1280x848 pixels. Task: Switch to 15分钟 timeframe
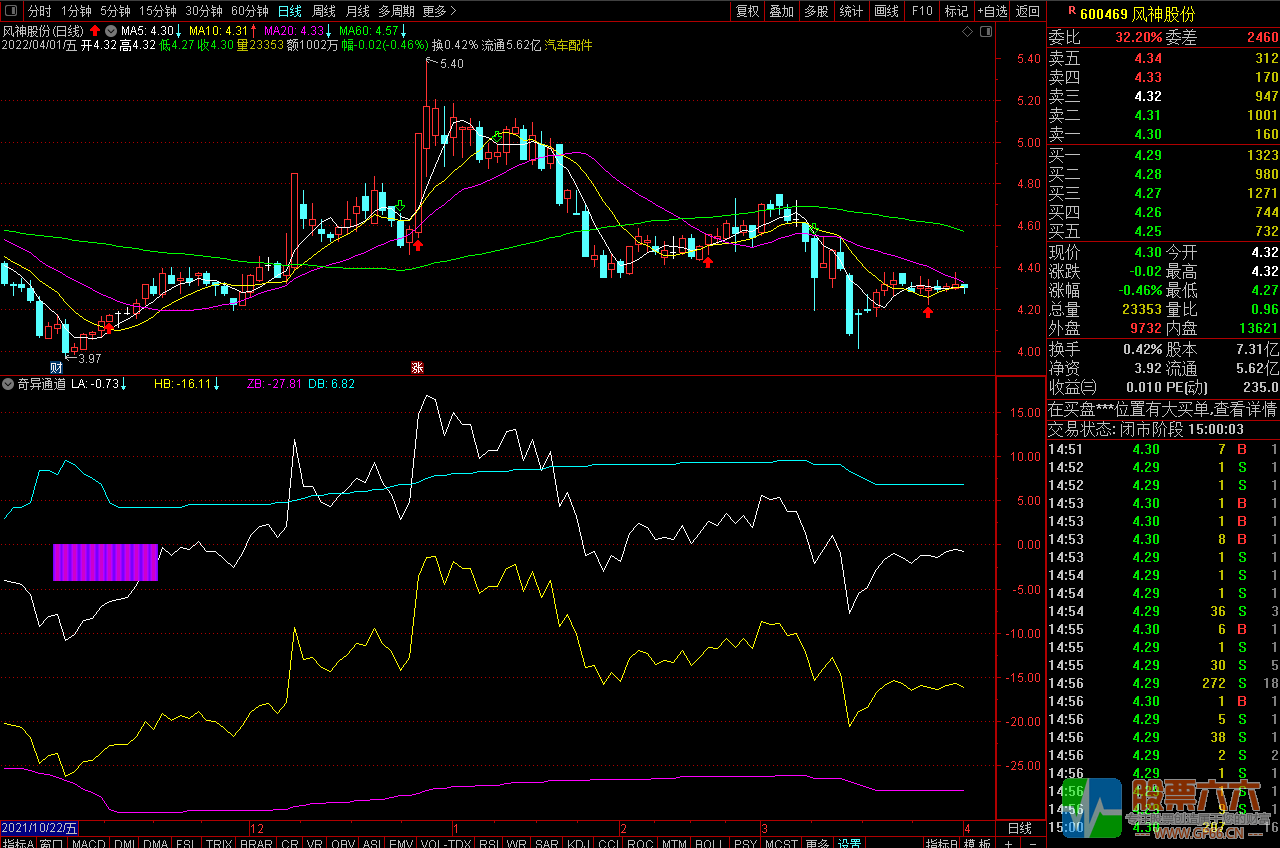[x=157, y=11]
